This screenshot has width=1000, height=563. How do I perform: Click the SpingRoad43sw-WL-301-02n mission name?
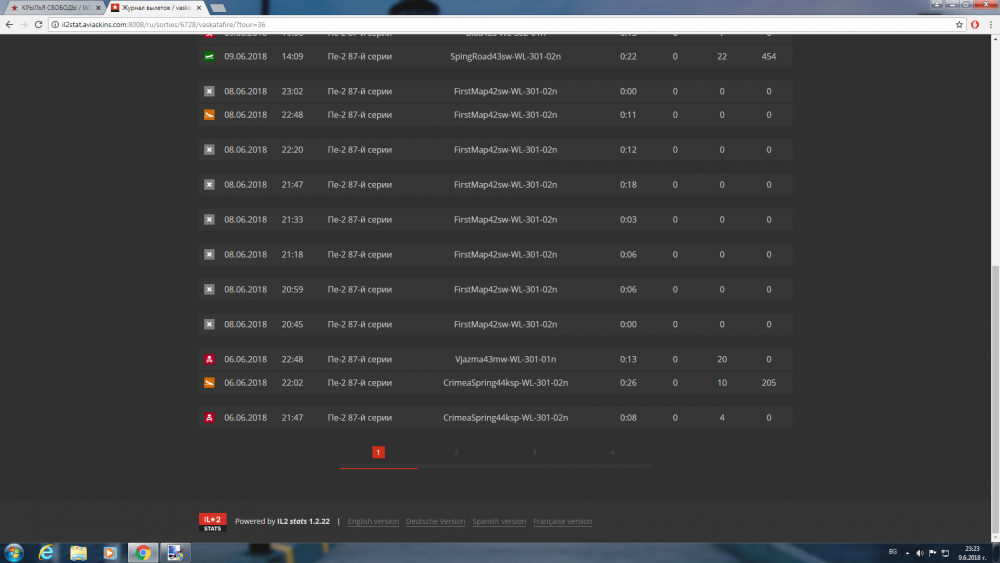(505, 56)
